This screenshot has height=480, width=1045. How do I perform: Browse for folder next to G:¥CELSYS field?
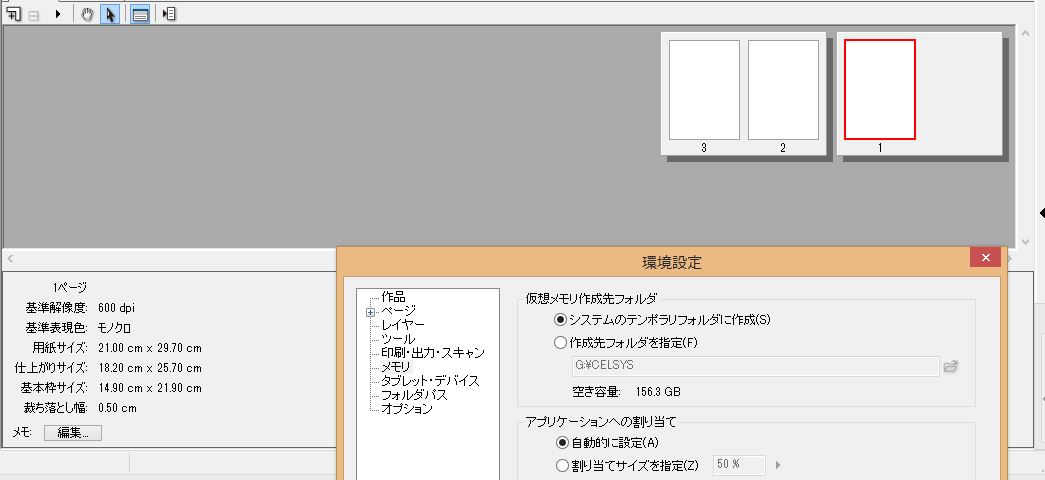coord(951,366)
